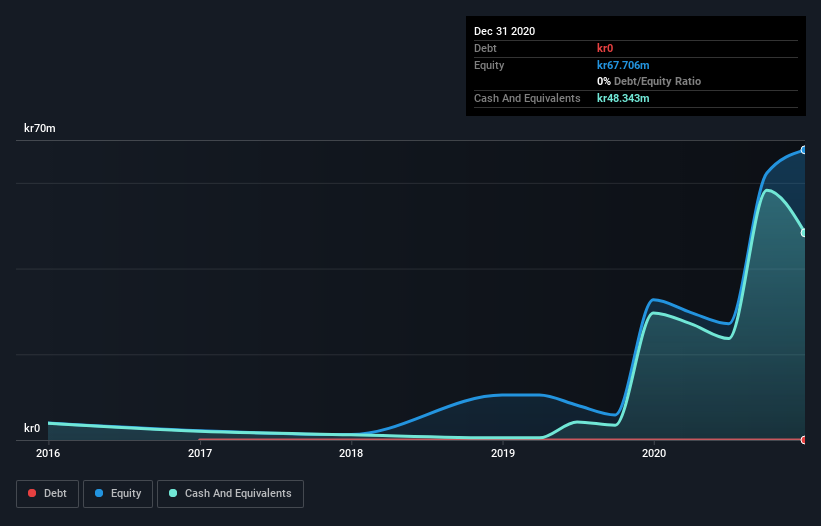The width and height of the screenshot is (821, 526).
Task: Click the Dec 31 2020 tooltip date
Action: [x=504, y=31]
